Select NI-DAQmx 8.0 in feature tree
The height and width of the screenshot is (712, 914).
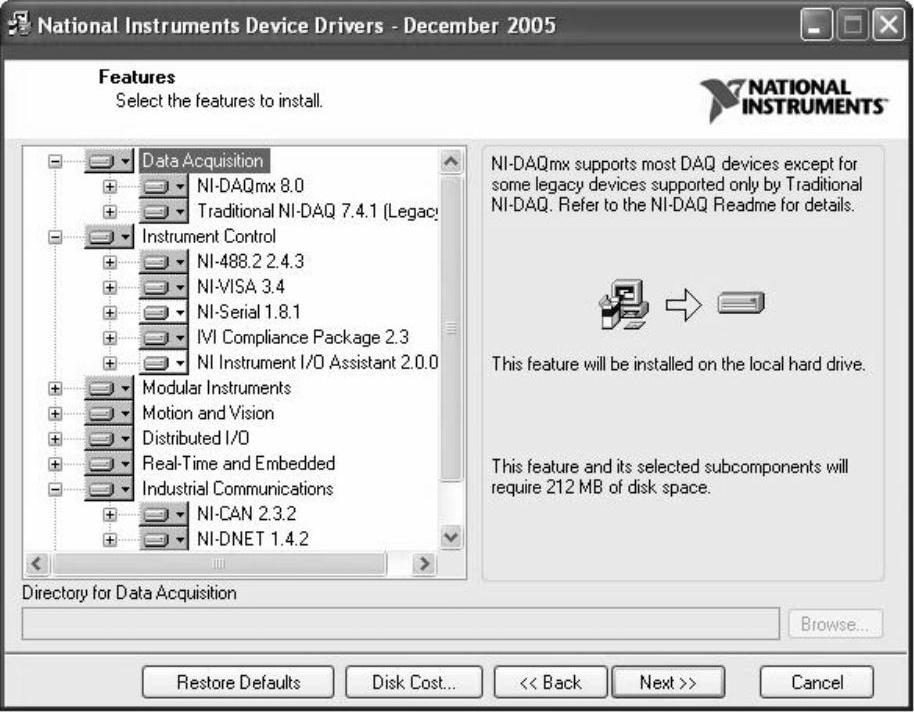click(250, 186)
